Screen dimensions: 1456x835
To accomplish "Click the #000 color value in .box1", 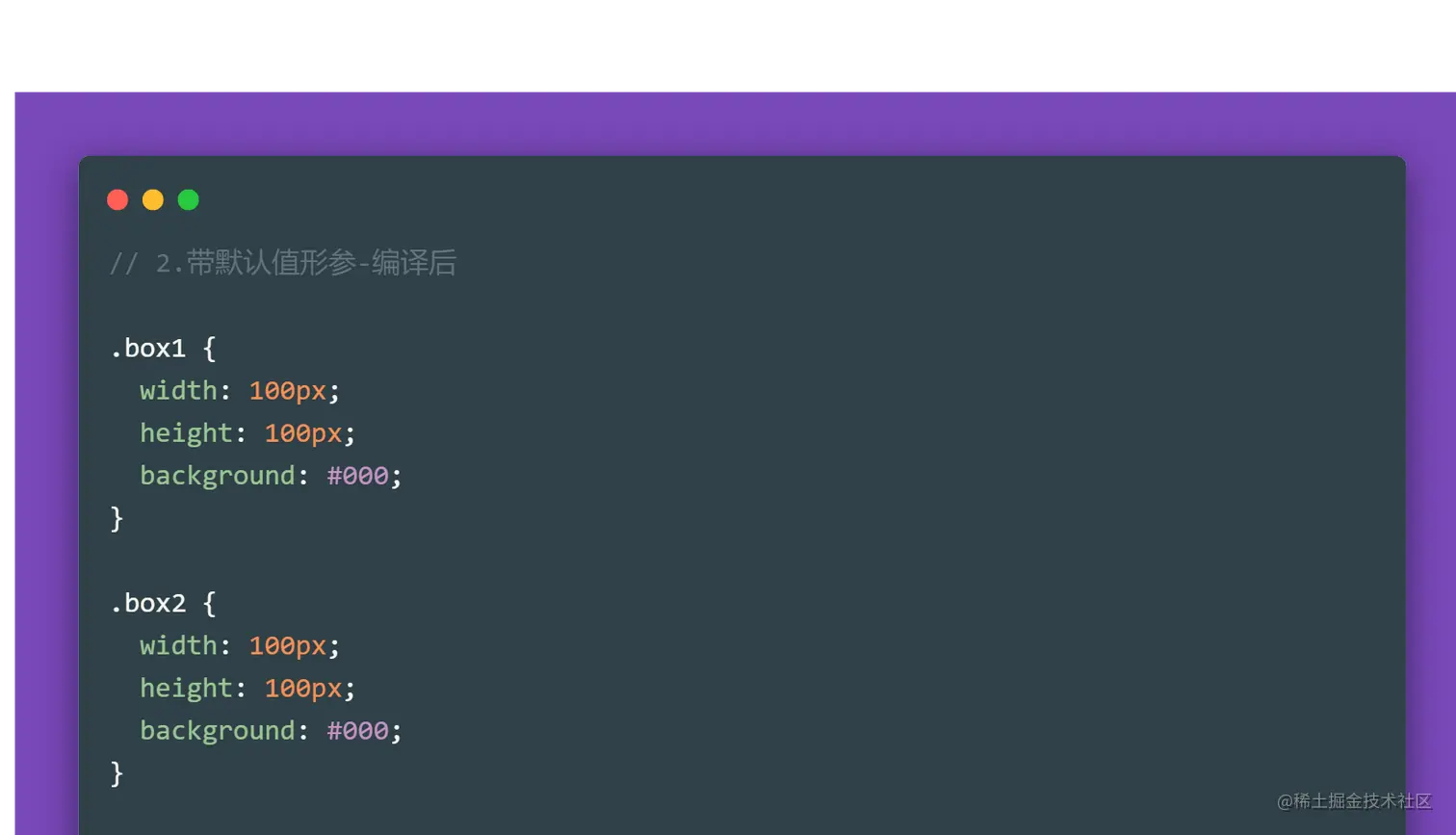I will [357, 475].
